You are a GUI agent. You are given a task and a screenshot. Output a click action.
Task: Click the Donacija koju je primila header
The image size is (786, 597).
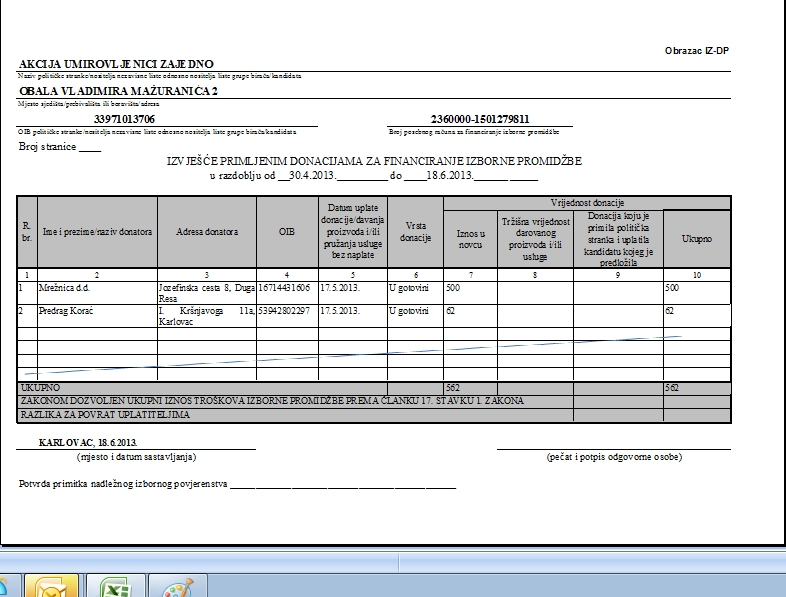[x=618, y=239]
